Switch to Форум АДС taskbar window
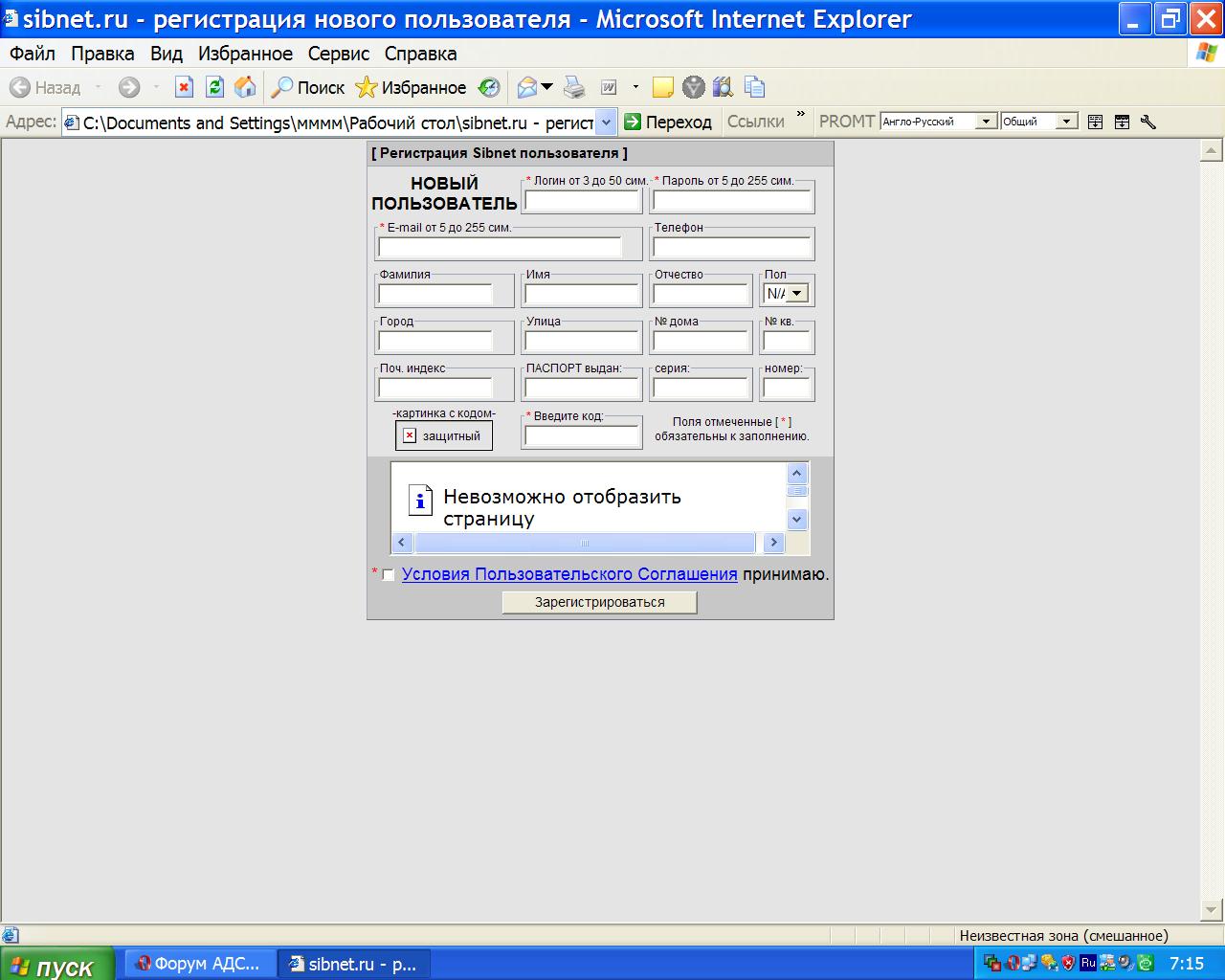 click(x=200, y=964)
